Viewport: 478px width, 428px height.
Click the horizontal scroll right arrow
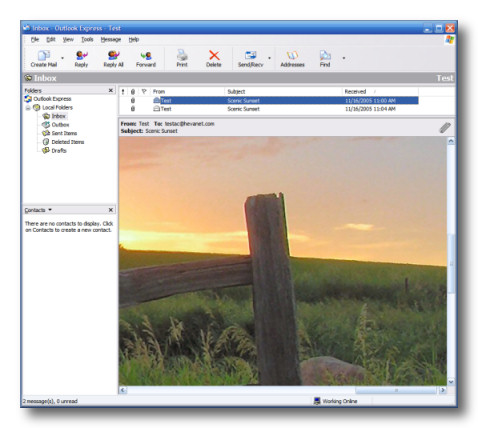[x=443, y=390]
